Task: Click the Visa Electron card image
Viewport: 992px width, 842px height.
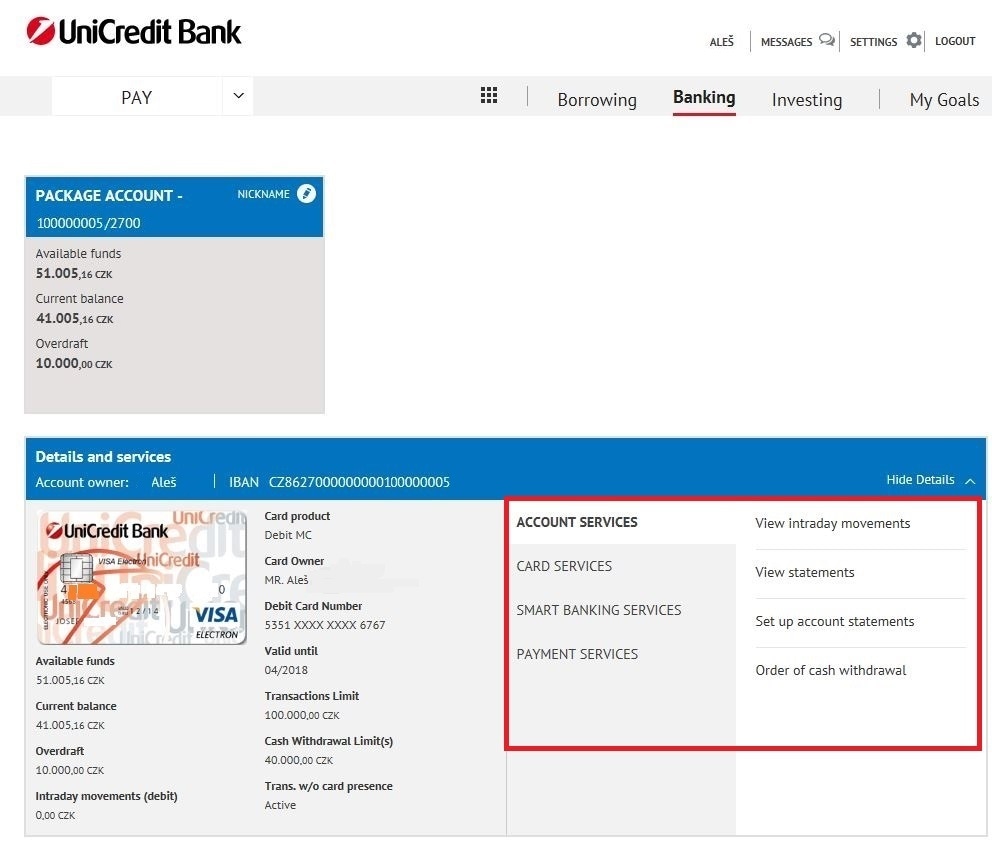Action: (141, 577)
